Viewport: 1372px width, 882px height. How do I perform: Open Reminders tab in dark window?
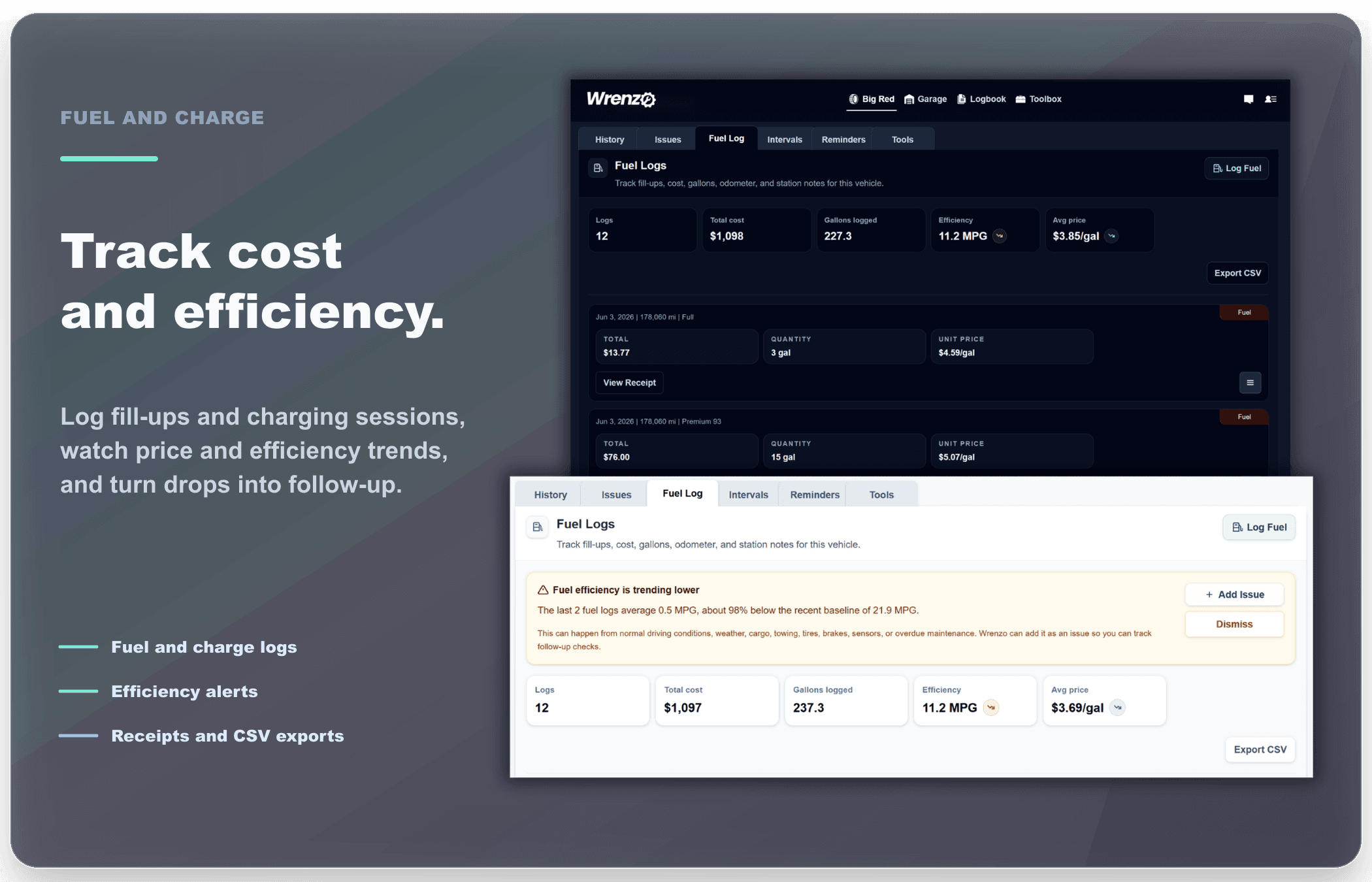843,139
